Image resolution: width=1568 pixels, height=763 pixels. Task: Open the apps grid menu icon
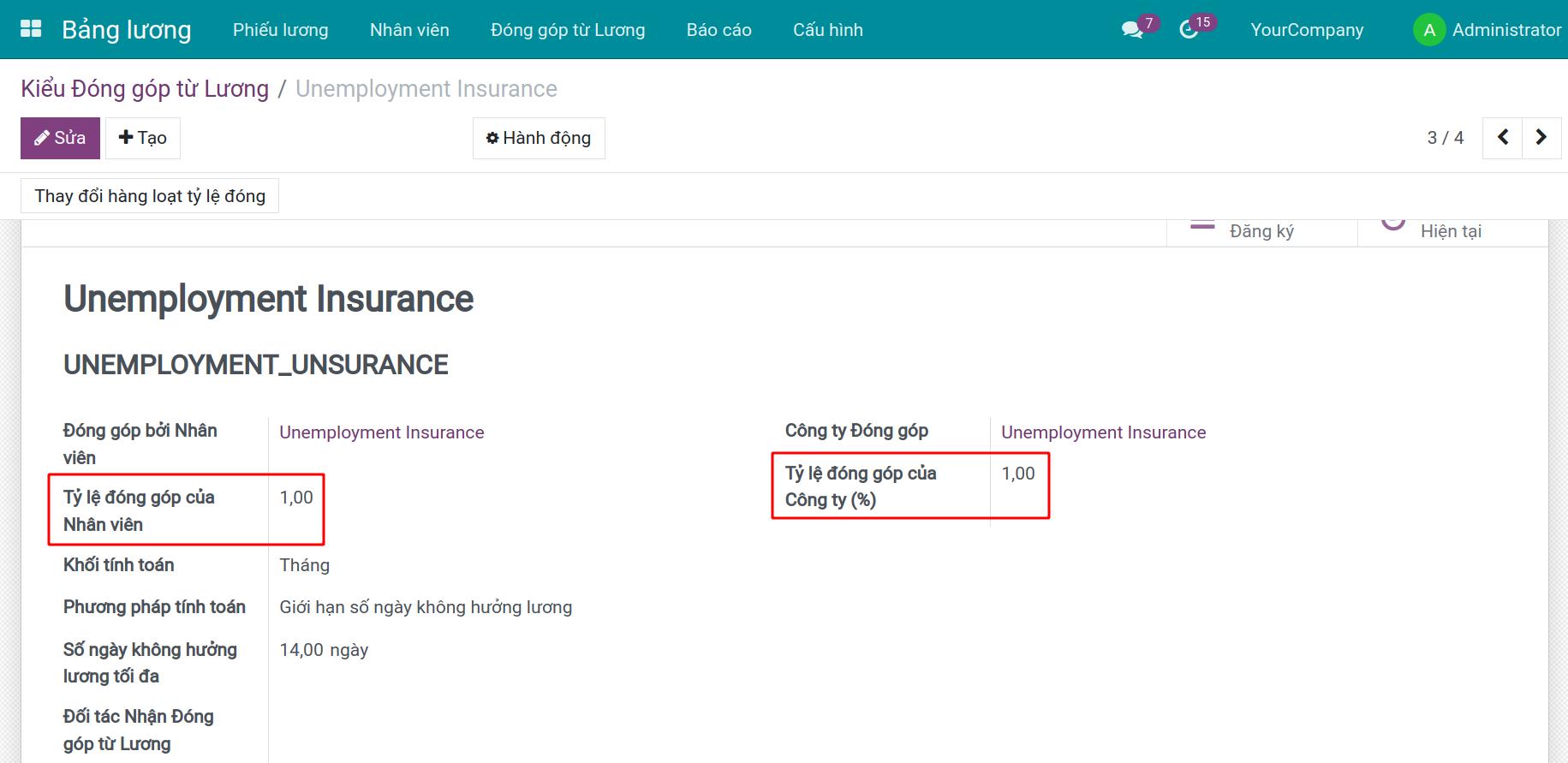pos(31,29)
